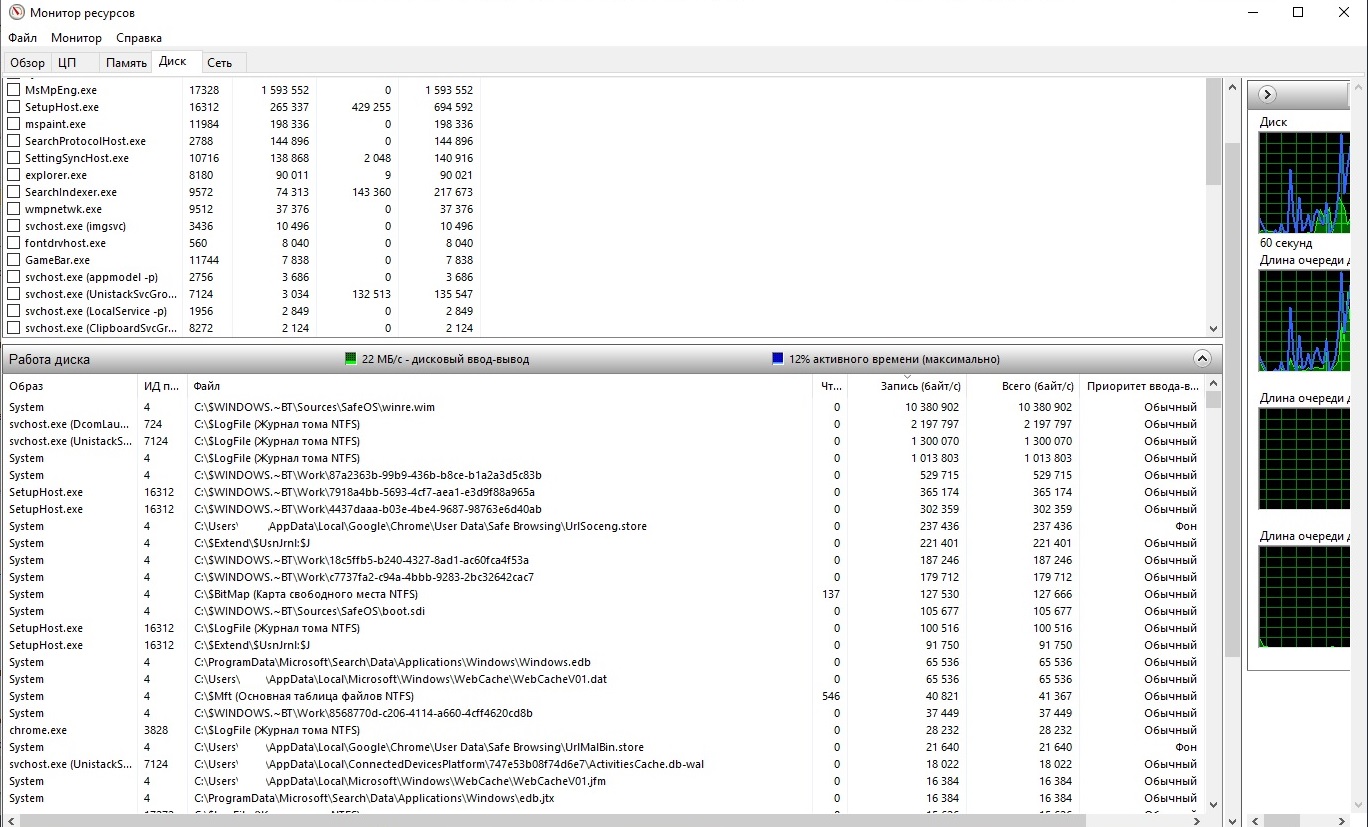Click the green disk I/O legend square
1368x827 pixels.
point(350,359)
